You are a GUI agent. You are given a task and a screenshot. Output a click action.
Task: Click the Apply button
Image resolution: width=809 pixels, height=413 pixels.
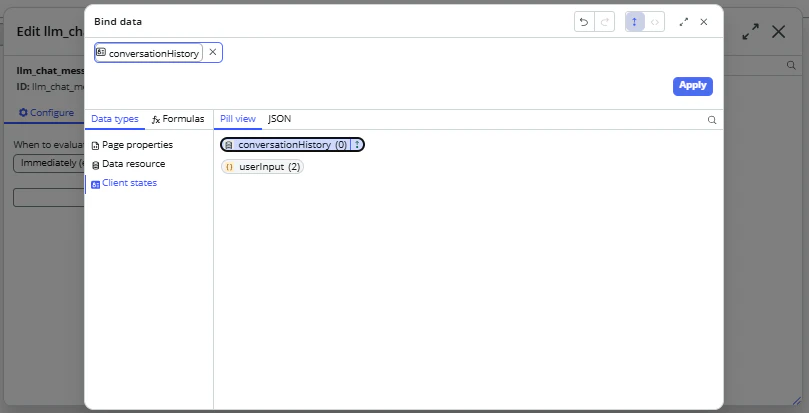click(x=692, y=86)
